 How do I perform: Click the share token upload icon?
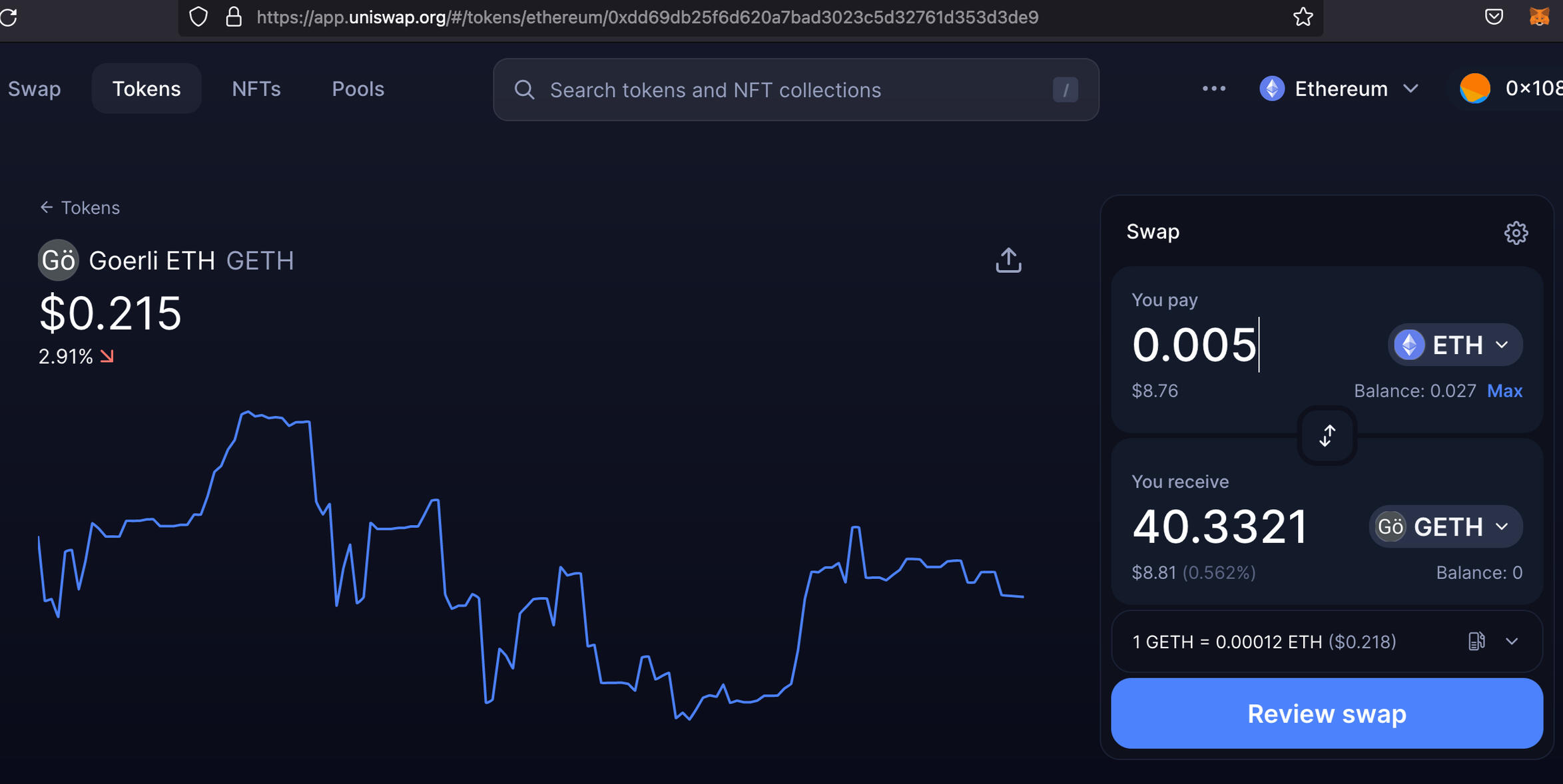click(x=1008, y=260)
